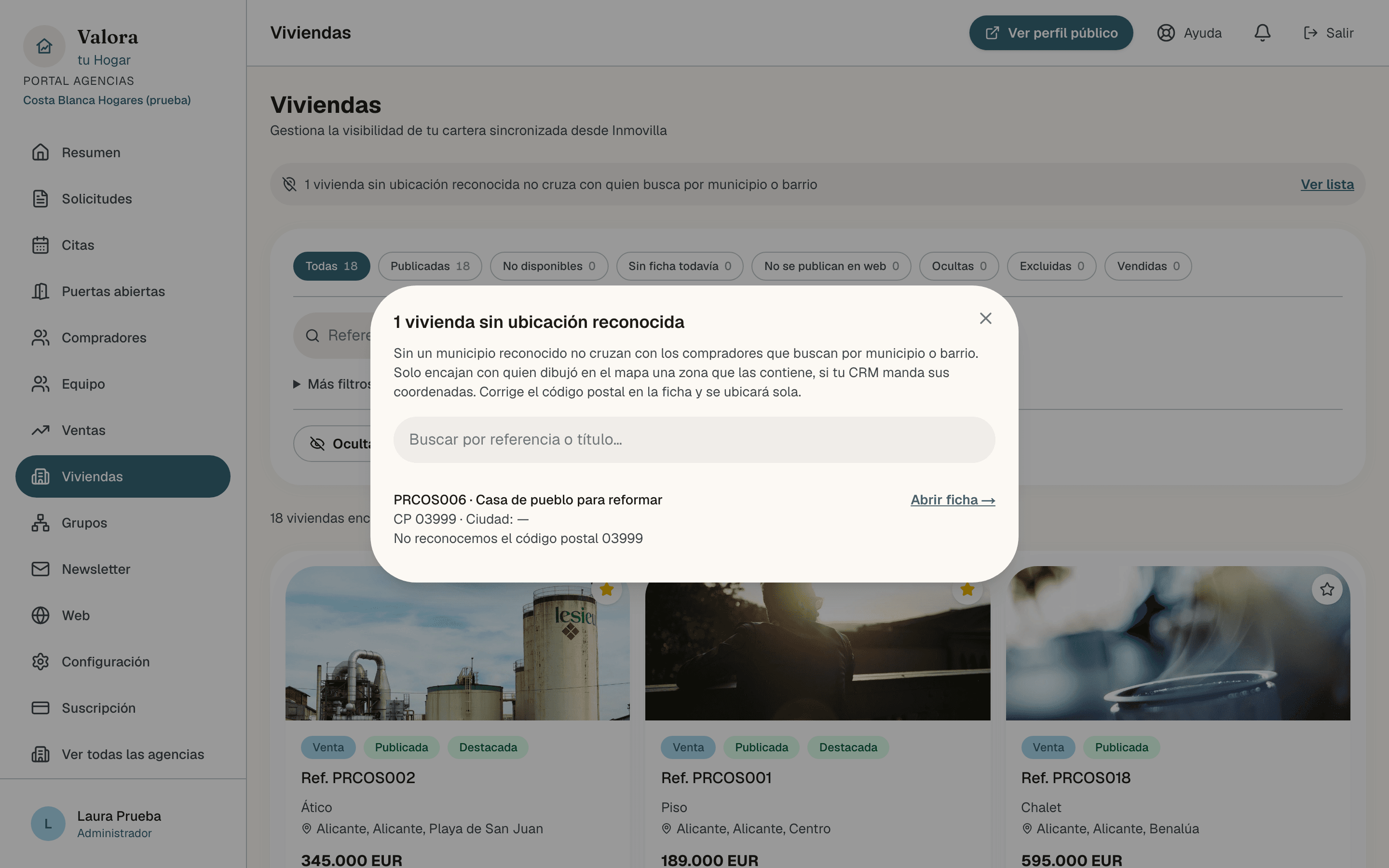Open Ver perfil público
The image size is (1389, 868).
click(1051, 33)
